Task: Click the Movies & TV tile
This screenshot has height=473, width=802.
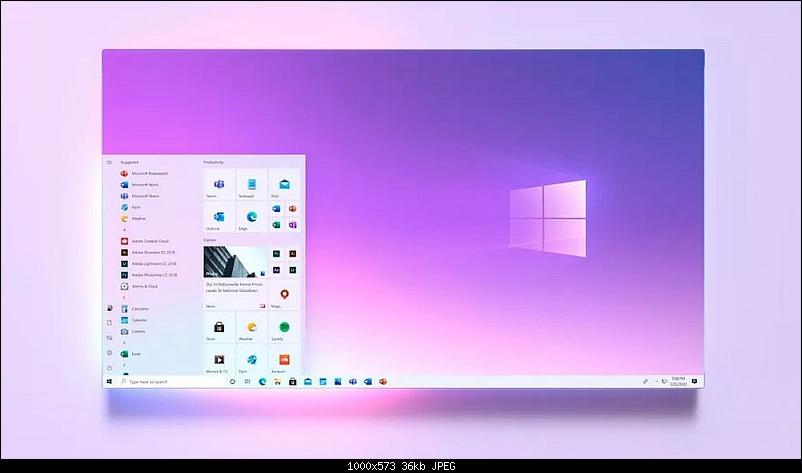Action: (219, 360)
